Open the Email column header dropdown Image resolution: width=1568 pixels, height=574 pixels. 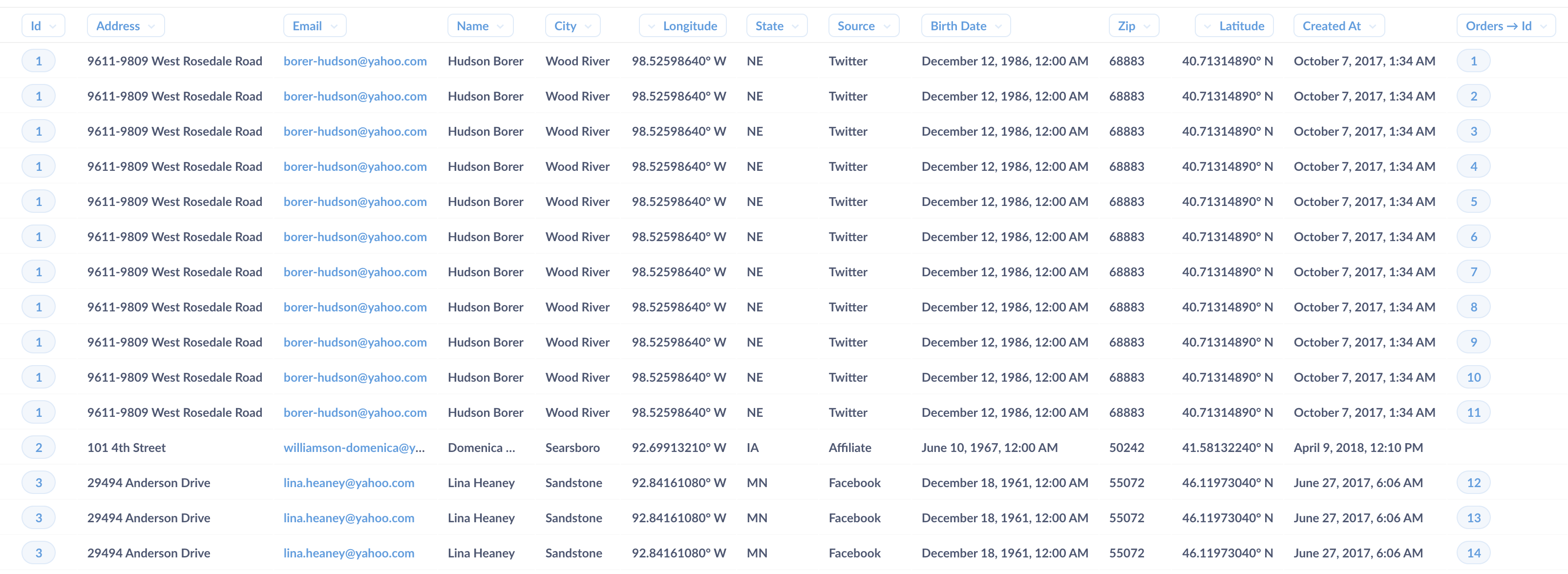[334, 26]
